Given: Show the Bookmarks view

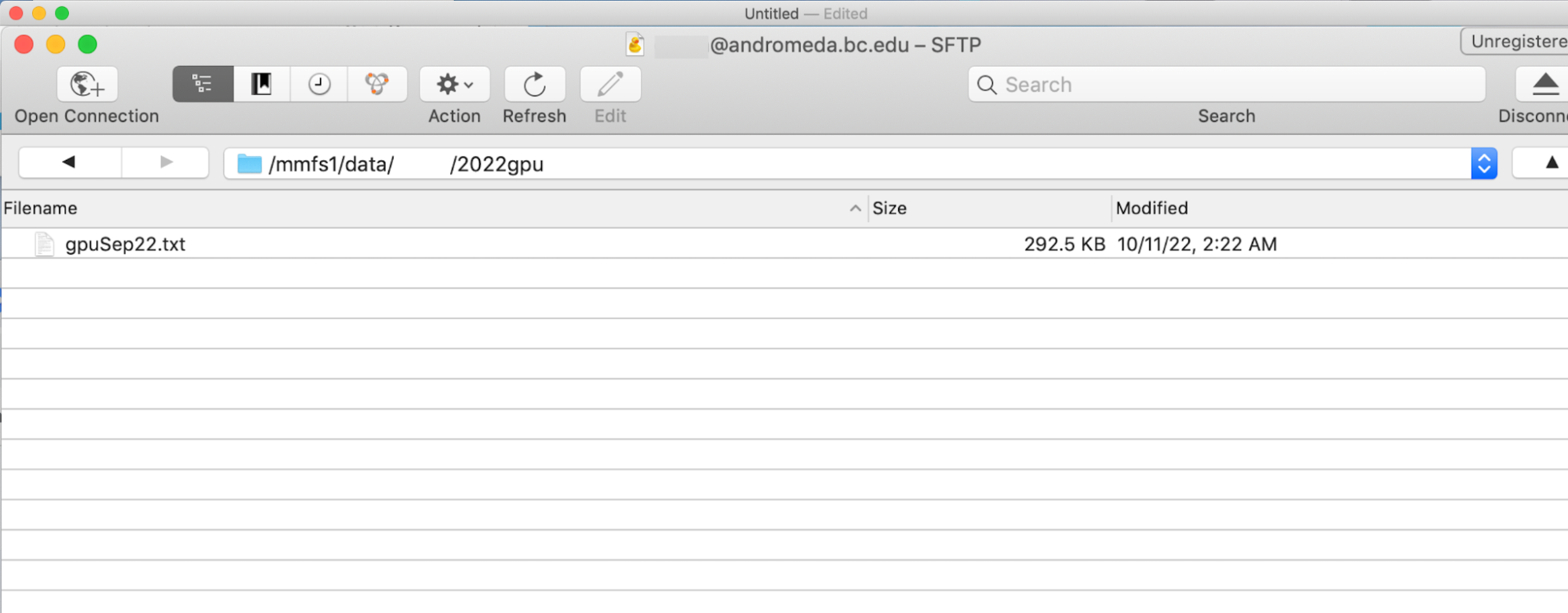Looking at the screenshot, I should 261,85.
